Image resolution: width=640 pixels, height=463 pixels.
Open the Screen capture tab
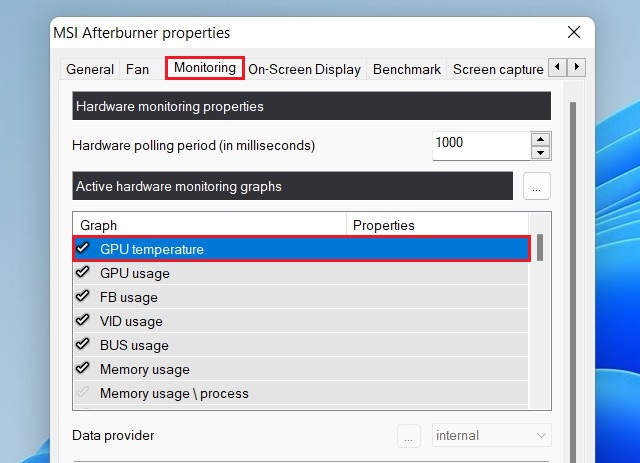(x=498, y=69)
